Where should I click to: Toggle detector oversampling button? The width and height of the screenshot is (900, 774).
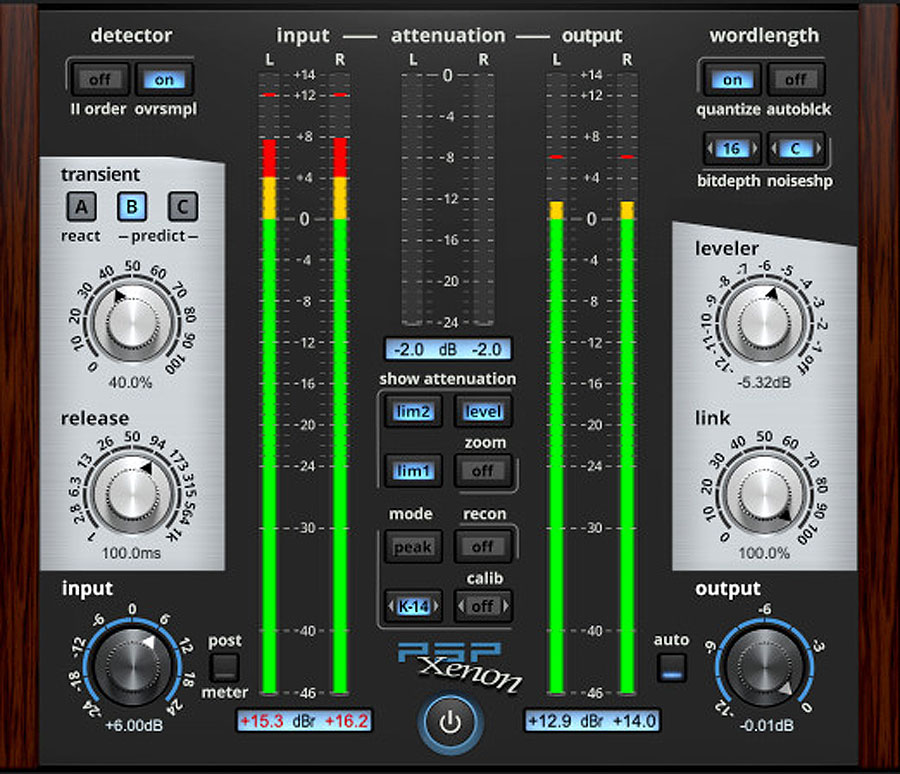(162, 79)
